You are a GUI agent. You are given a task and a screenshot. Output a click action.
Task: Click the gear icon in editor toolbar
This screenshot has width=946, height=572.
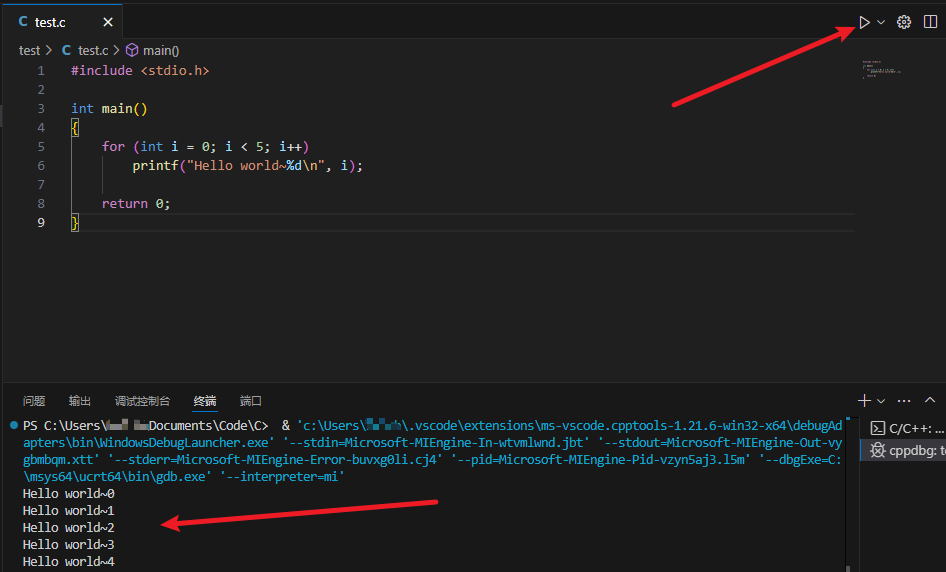(x=904, y=22)
